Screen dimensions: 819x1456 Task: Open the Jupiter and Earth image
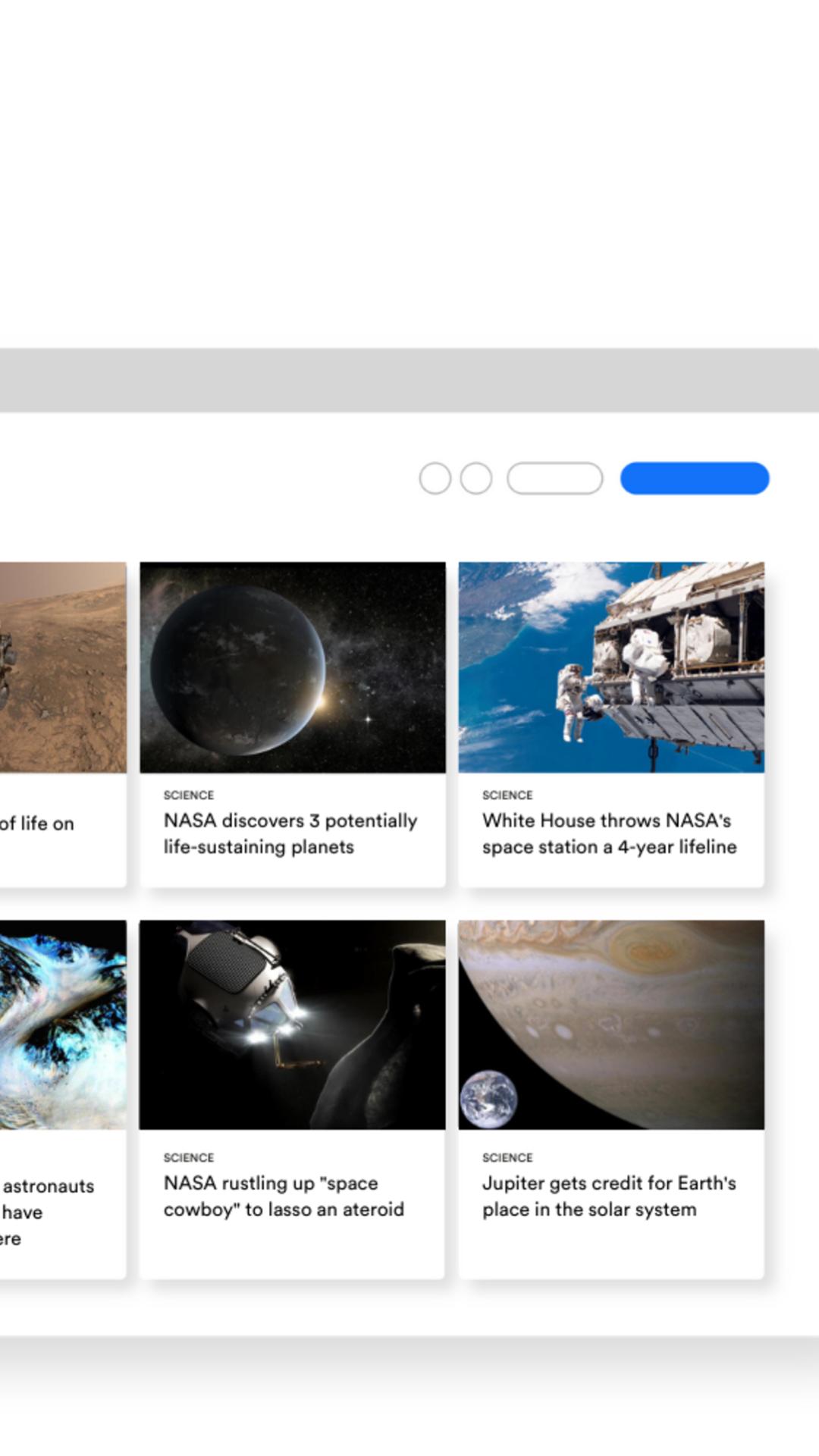click(x=611, y=1025)
